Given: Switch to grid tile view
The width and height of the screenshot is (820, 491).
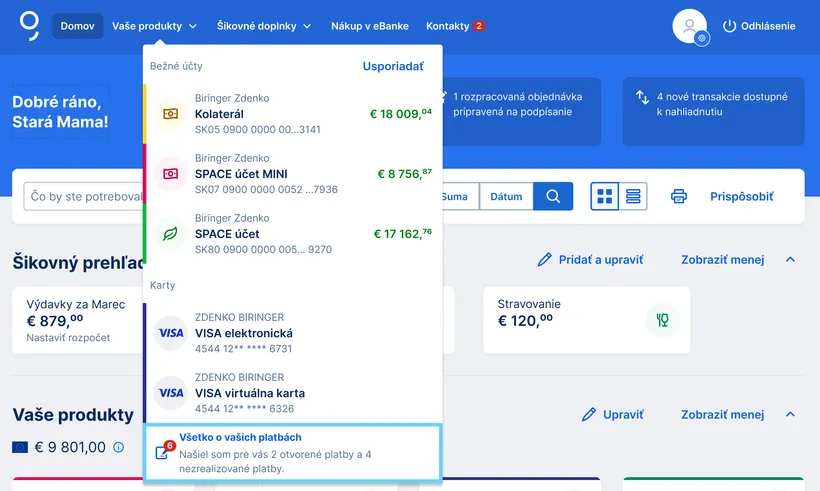Looking at the screenshot, I should (605, 196).
